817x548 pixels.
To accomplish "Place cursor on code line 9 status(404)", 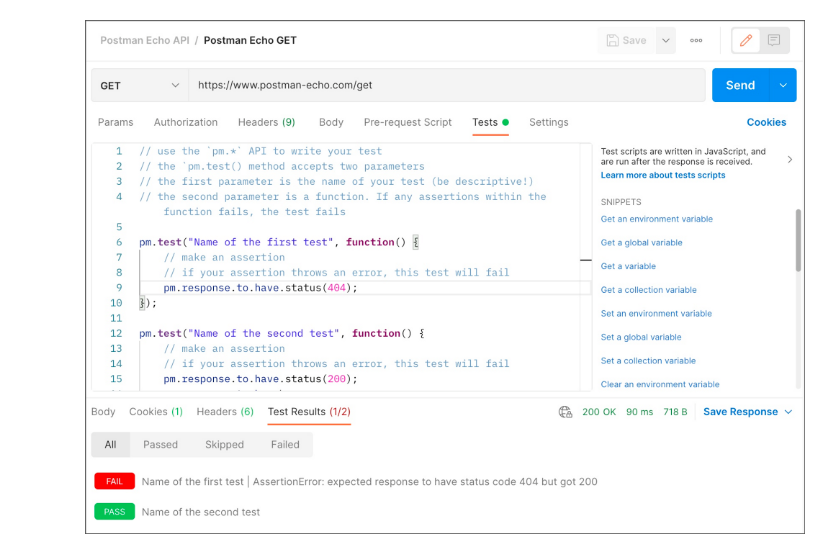I will pyautogui.click(x=260, y=288).
